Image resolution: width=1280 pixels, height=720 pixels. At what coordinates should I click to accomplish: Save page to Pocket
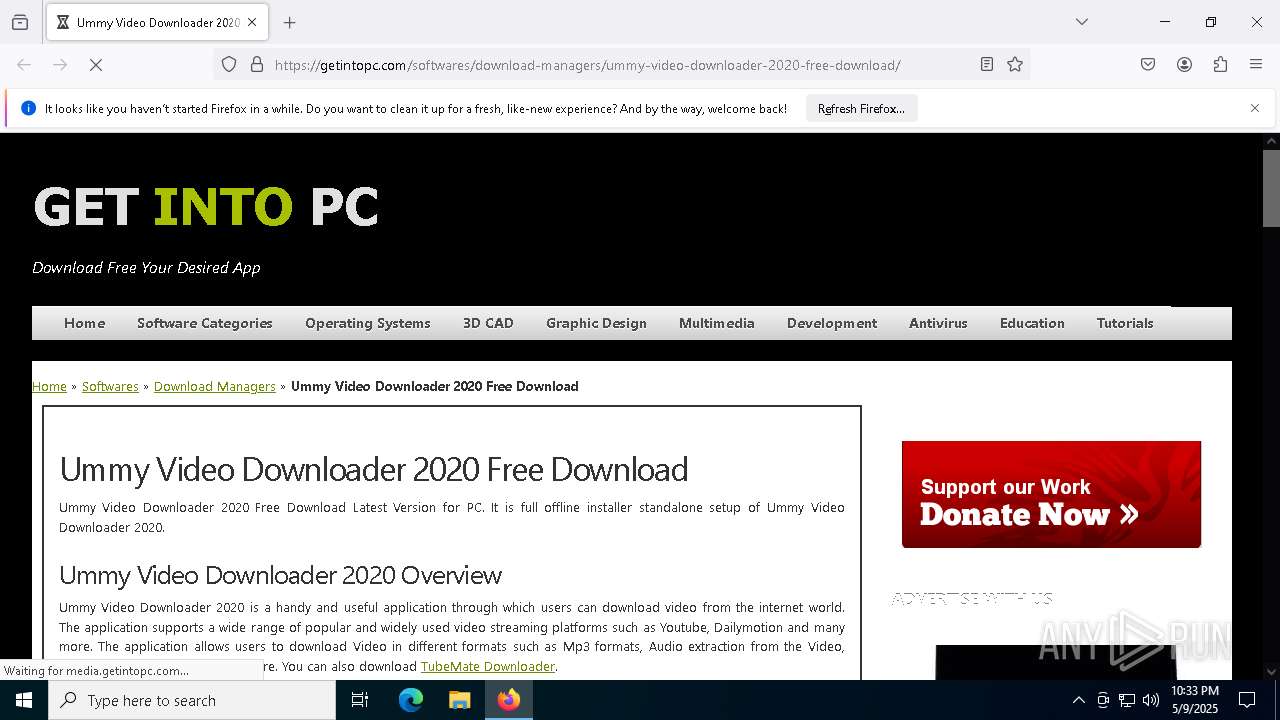coord(1148,65)
